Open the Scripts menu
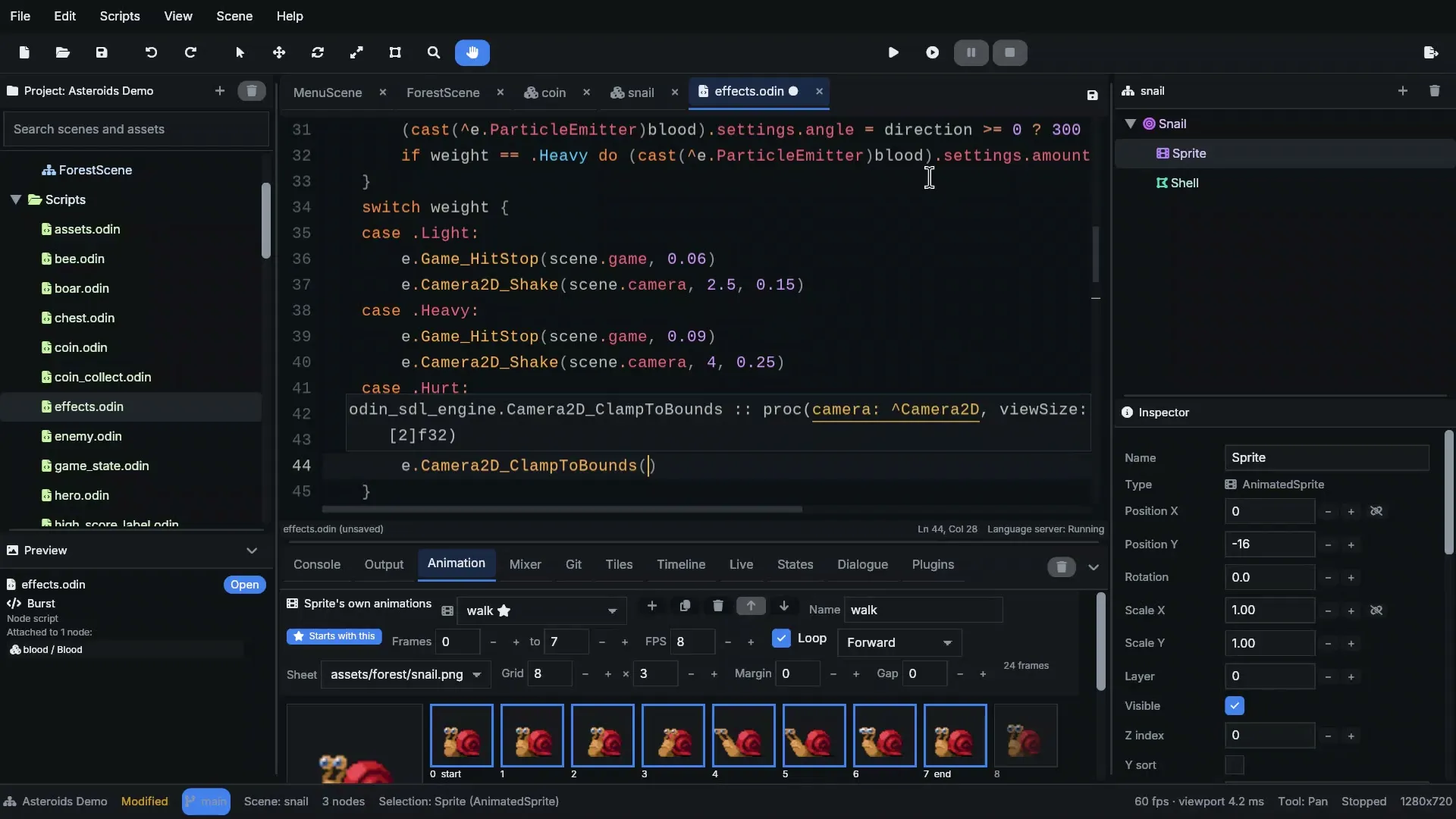The height and width of the screenshot is (819, 1456). [120, 16]
